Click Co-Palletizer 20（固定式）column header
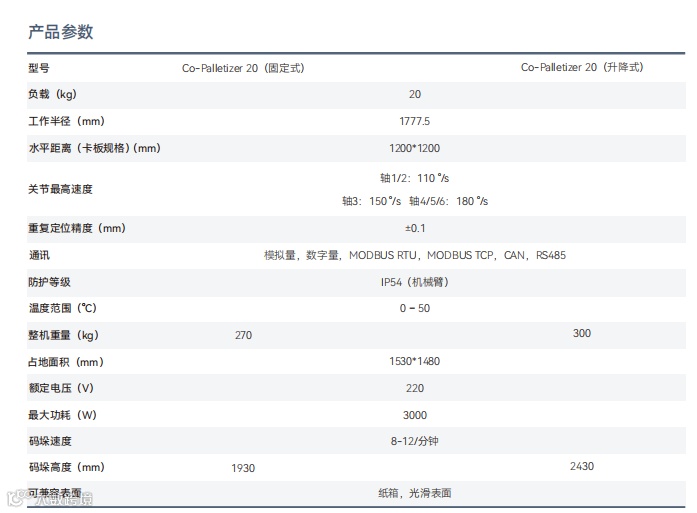 click(x=243, y=68)
